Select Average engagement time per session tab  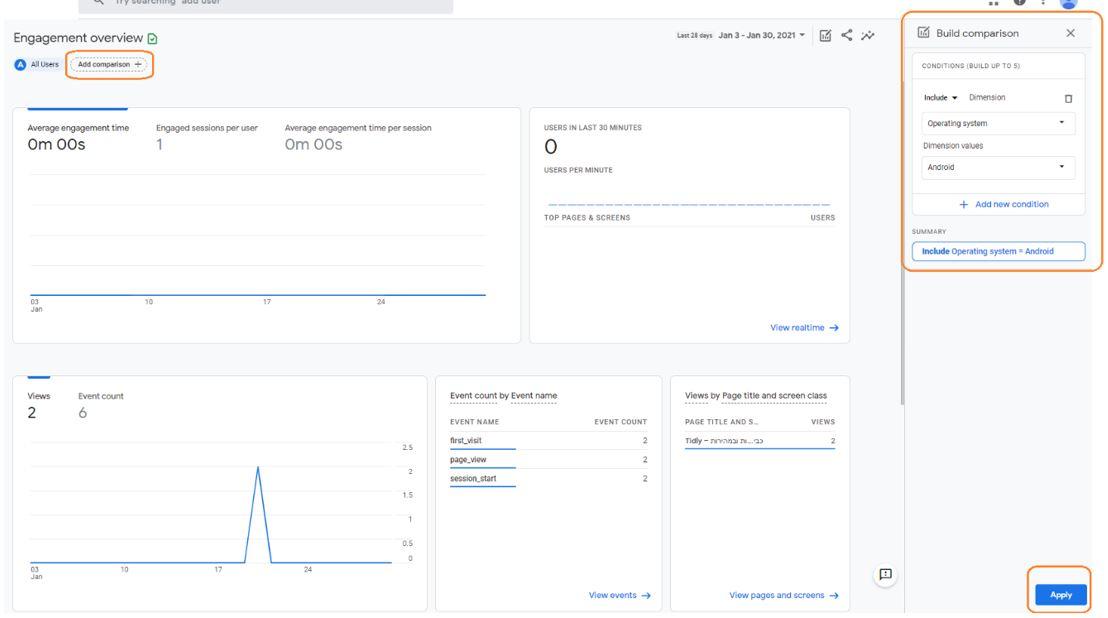[x=358, y=136]
